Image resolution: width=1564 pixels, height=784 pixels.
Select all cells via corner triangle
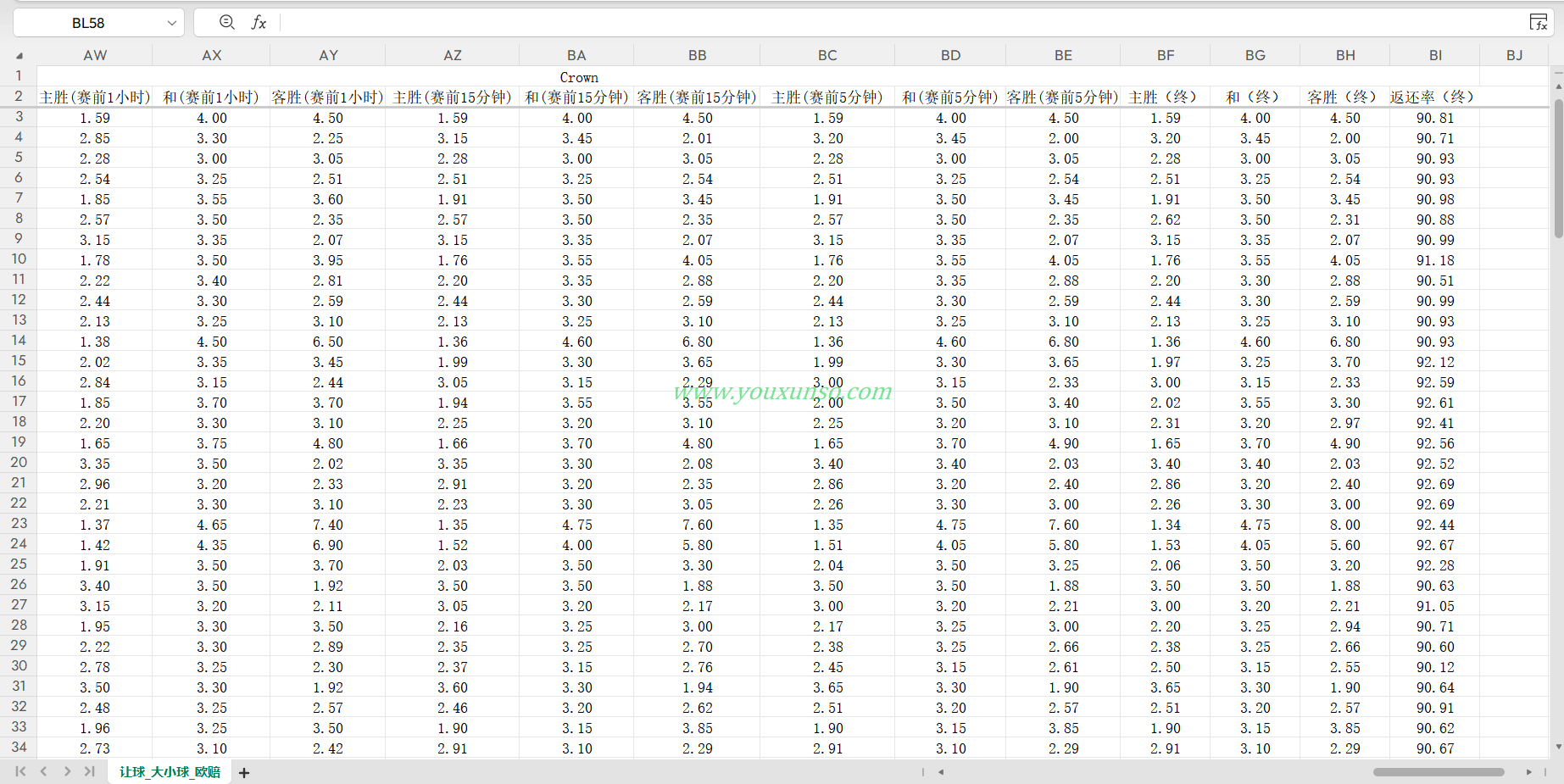click(x=19, y=56)
